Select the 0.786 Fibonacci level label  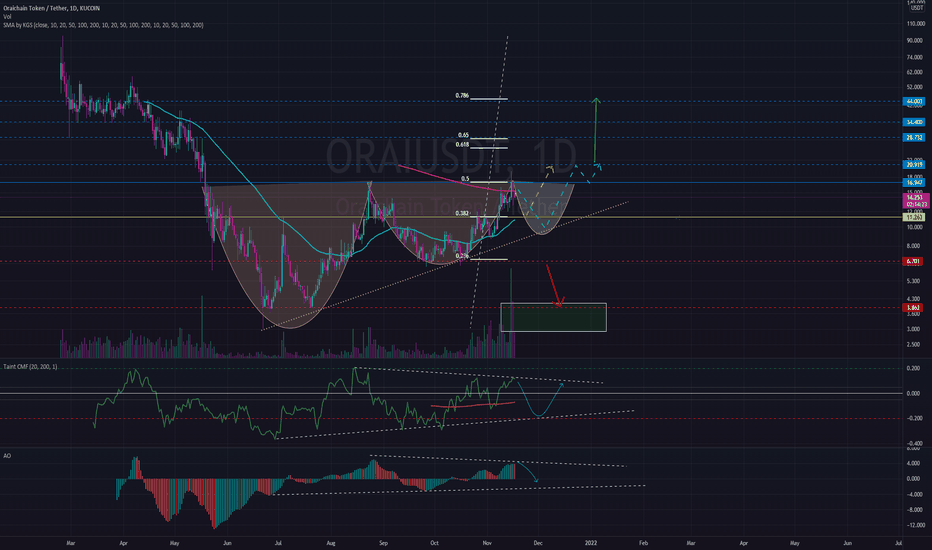(462, 95)
